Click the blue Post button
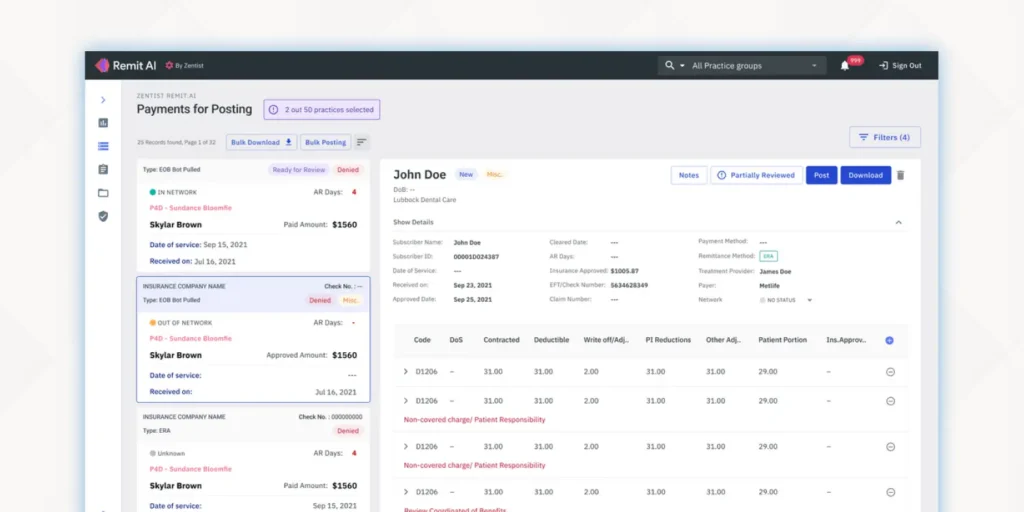Screen dimensions: 1024x512 pos(821,175)
